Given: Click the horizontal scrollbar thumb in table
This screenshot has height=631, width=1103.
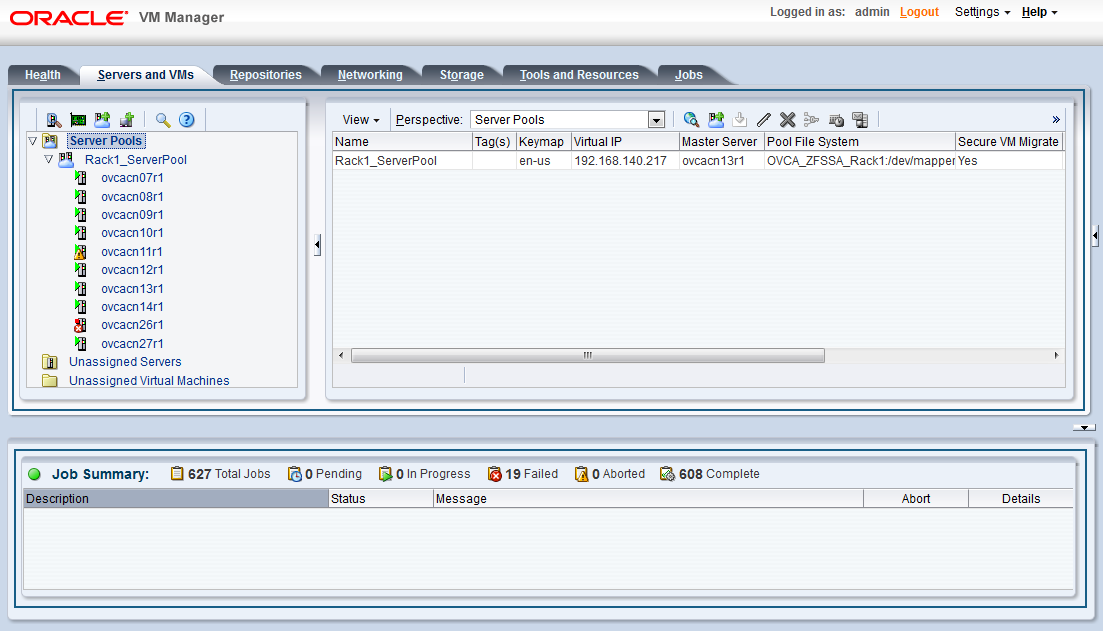Looking at the screenshot, I should [587, 355].
